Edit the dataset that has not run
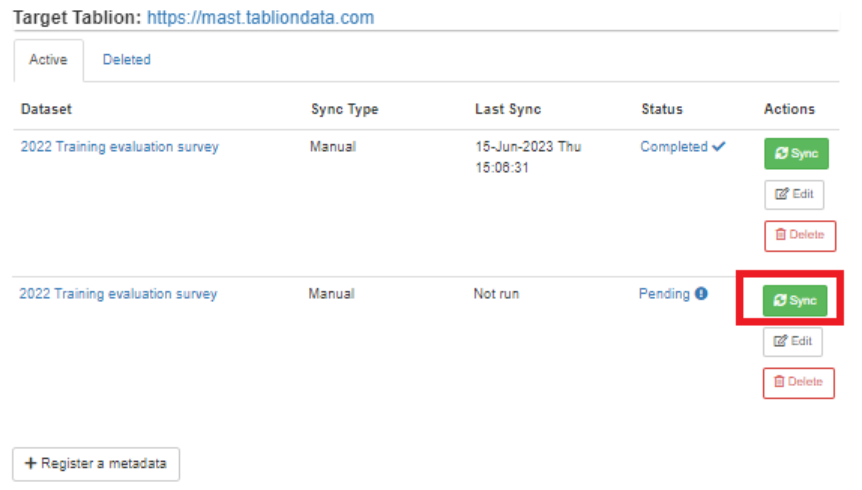862x490 pixels. (793, 341)
